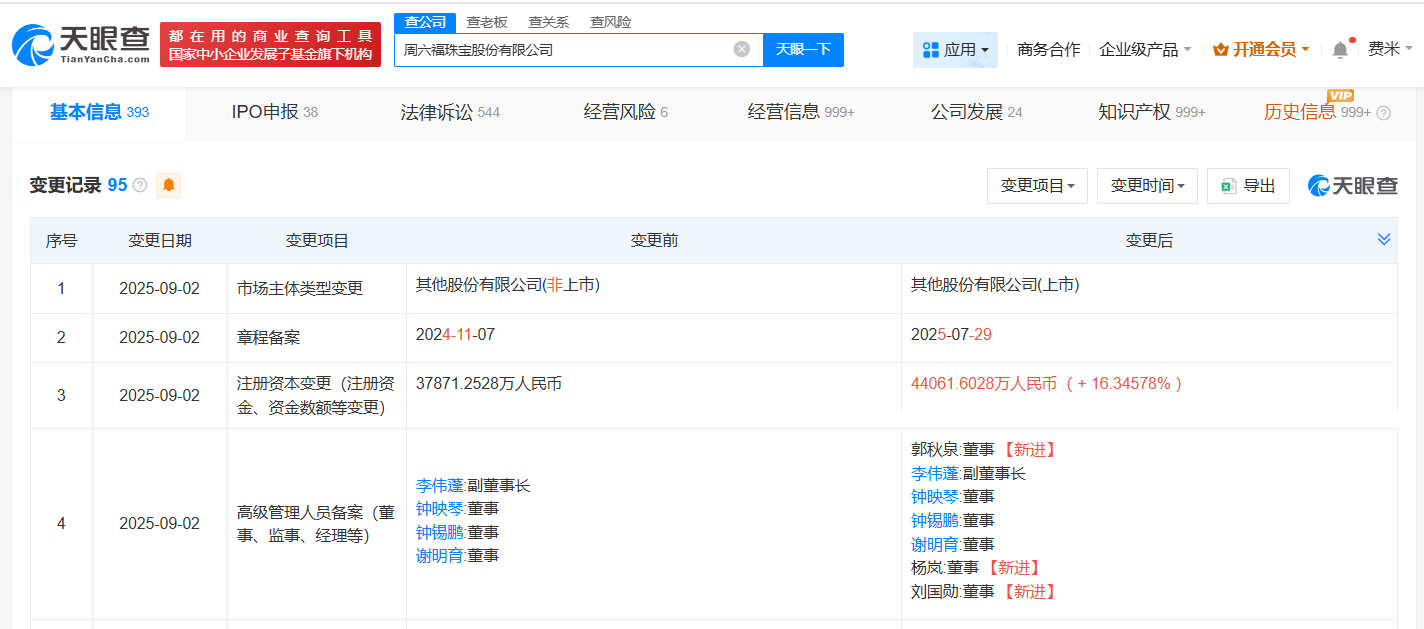Click the 天眼一下 search button

tap(803, 49)
